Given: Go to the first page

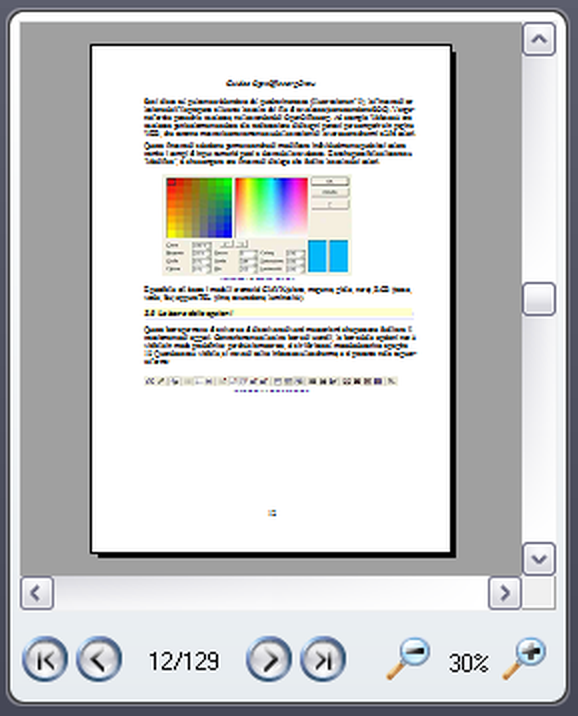Looking at the screenshot, I should pyautogui.click(x=45, y=659).
